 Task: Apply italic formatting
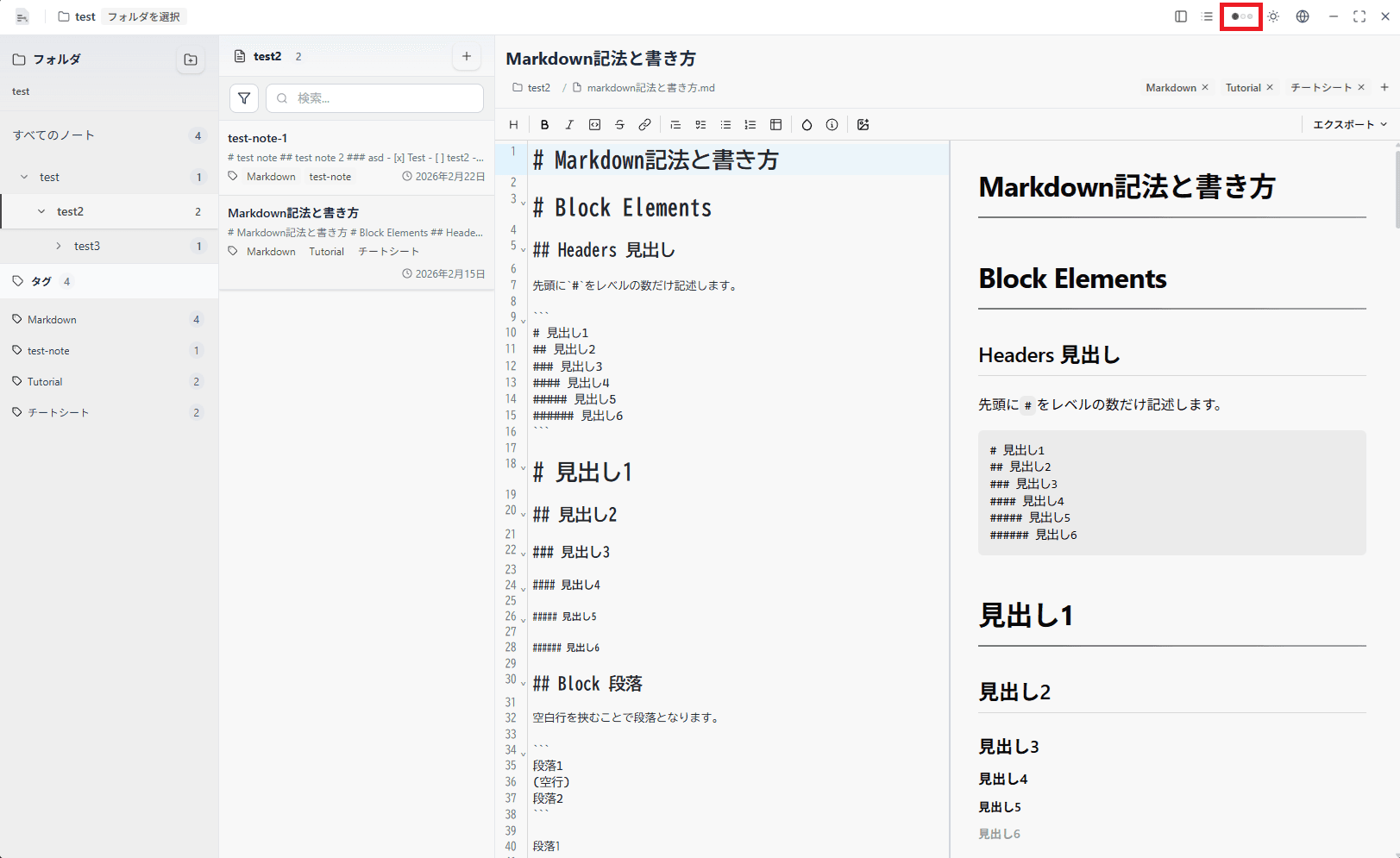(569, 124)
